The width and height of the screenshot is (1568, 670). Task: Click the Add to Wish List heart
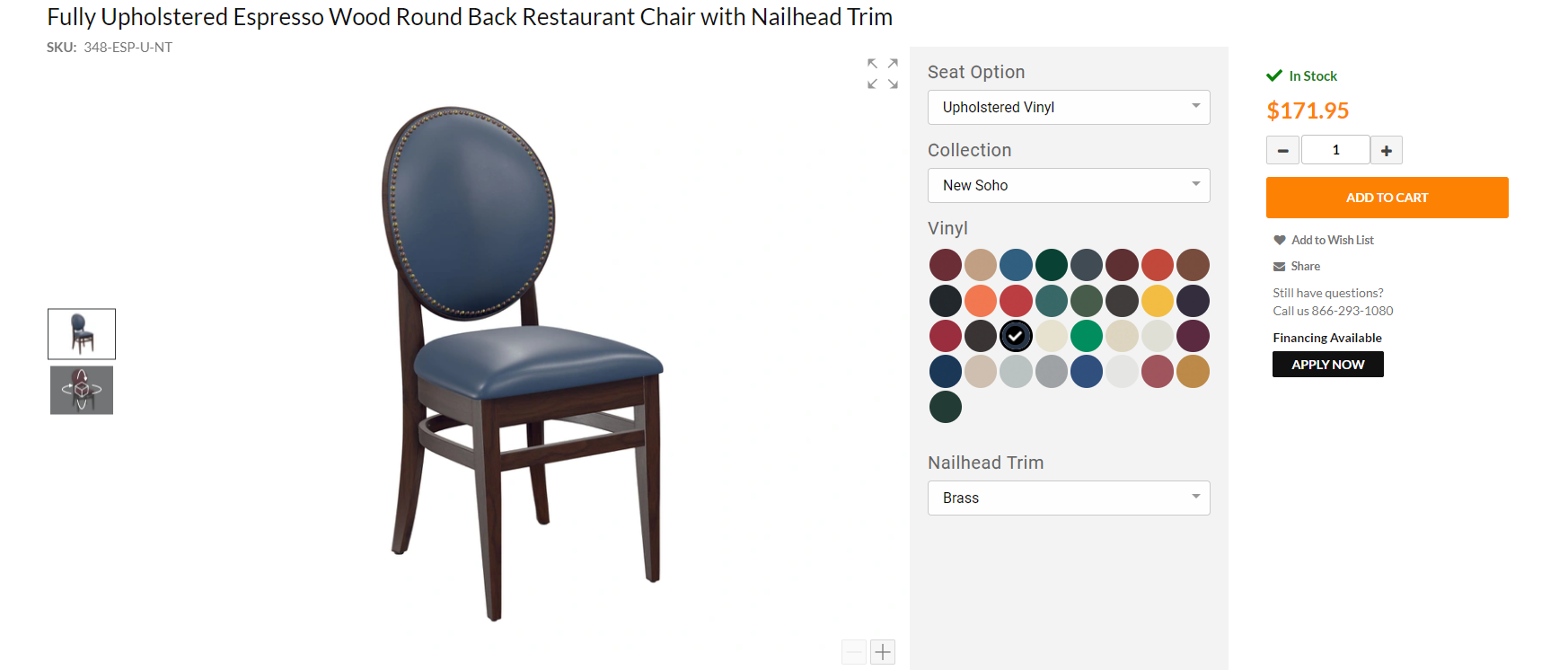1279,240
